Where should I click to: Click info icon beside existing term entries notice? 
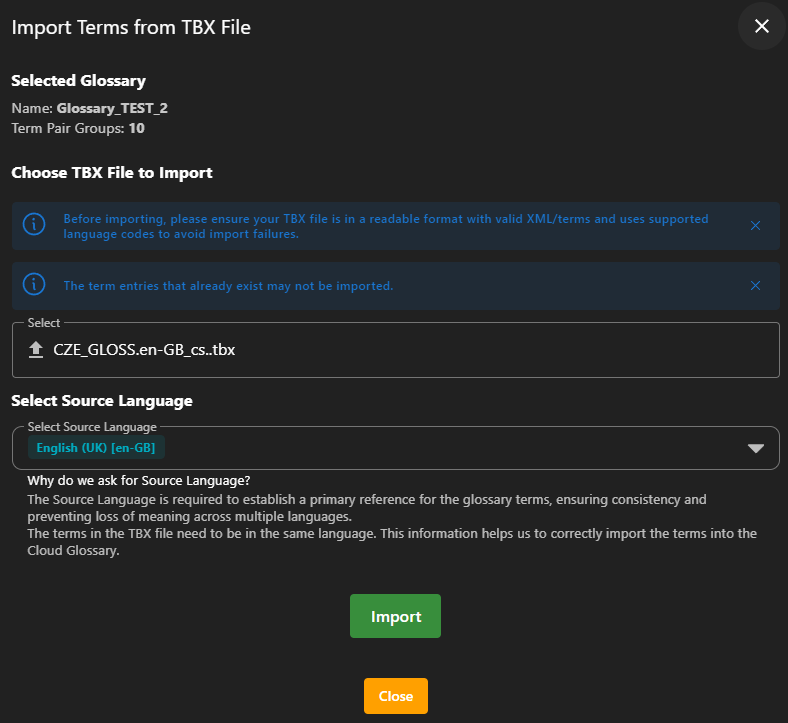(34, 285)
